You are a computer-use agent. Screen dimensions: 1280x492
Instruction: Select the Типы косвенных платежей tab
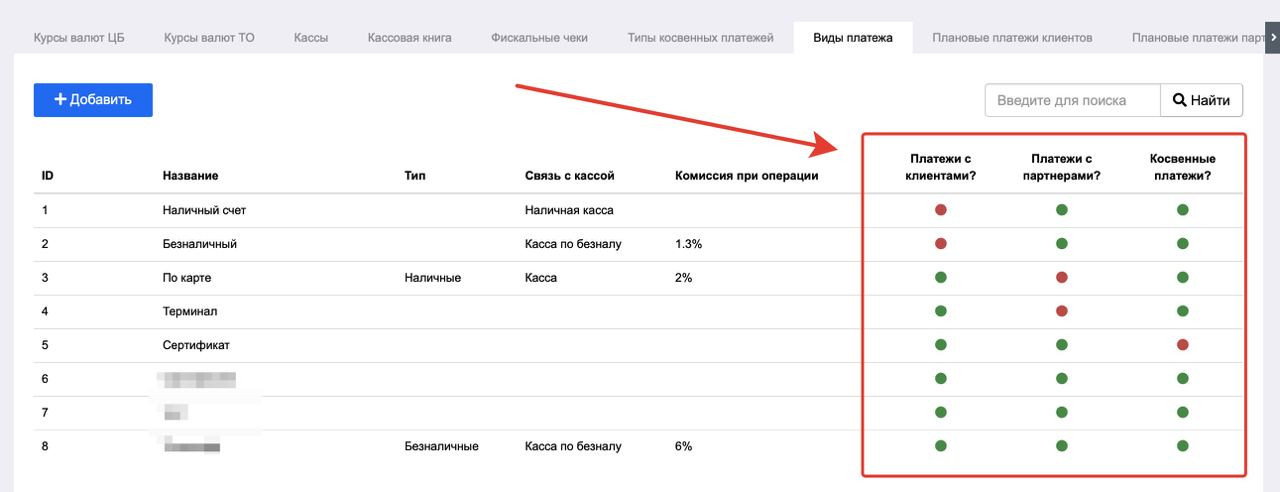click(700, 38)
